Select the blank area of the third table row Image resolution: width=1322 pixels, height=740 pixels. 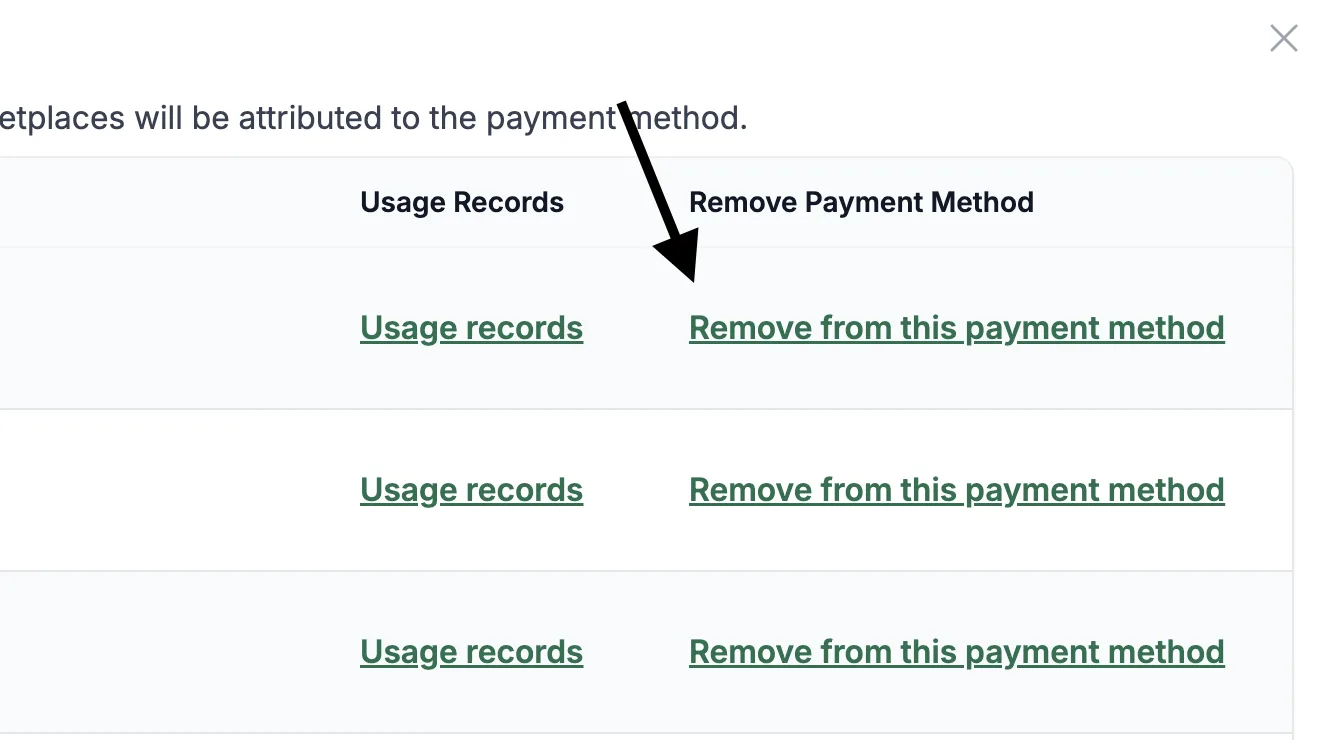click(x=170, y=652)
